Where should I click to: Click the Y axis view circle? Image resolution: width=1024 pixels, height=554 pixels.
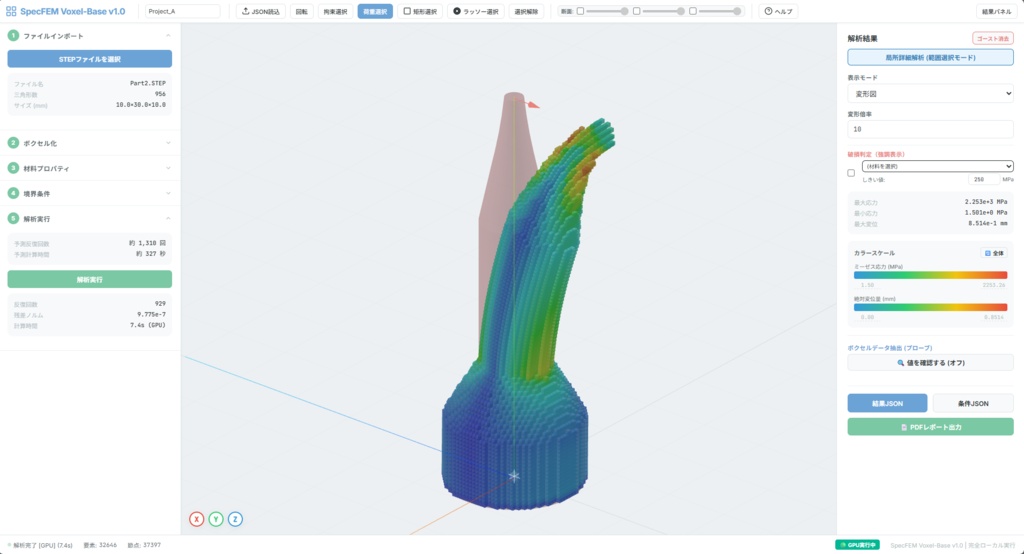[216, 519]
